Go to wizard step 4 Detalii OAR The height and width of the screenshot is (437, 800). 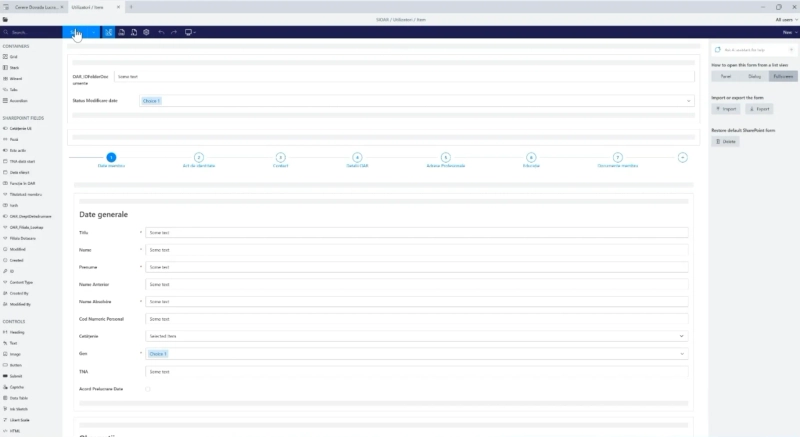(x=357, y=160)
